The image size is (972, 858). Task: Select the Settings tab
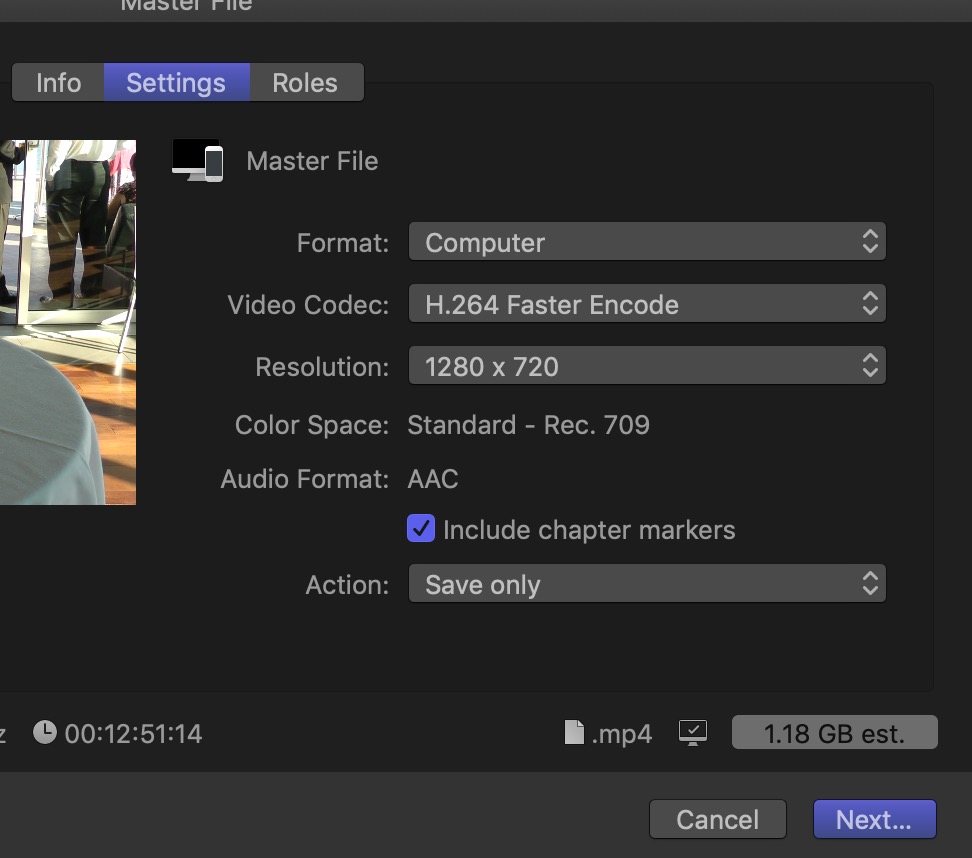(176, 83)
